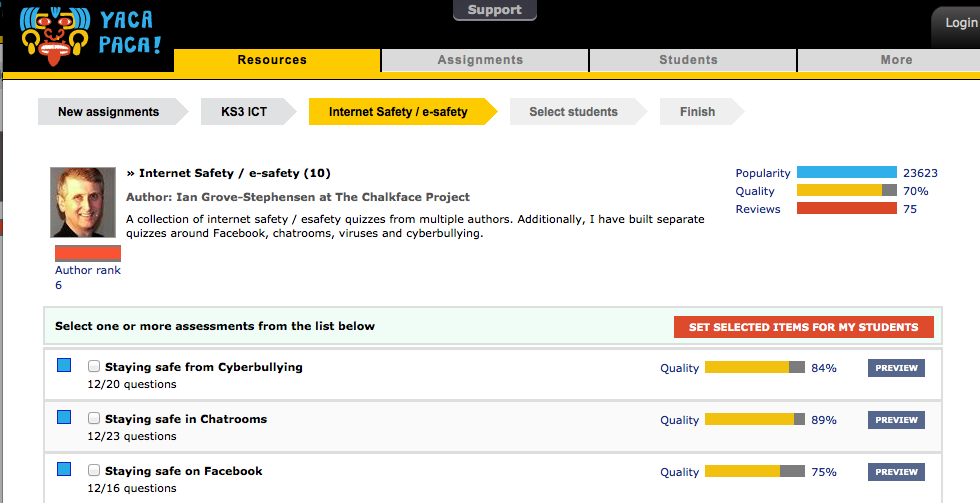Tick the Staying safe from Cyberbullying checkbox
This screenshot has width=980, height=503.
94,366
